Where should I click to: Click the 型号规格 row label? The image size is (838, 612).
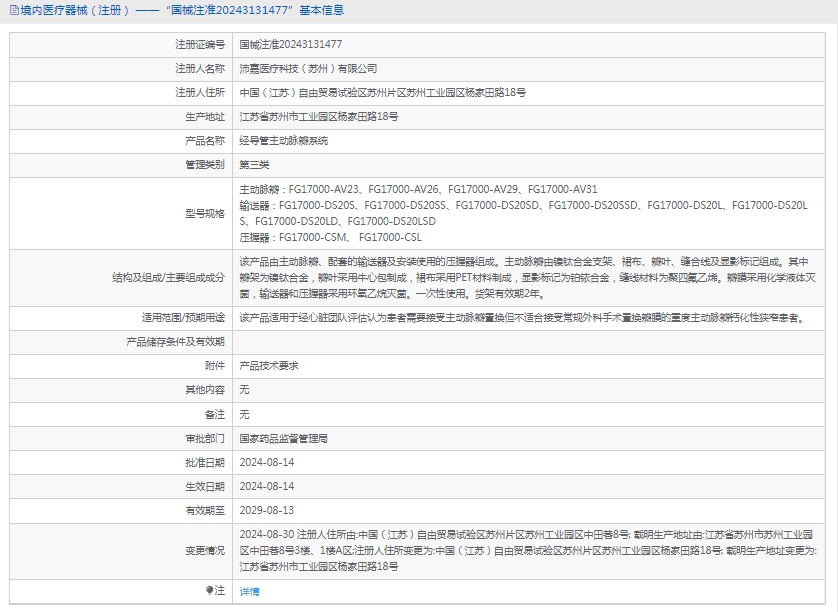point(205,213)
